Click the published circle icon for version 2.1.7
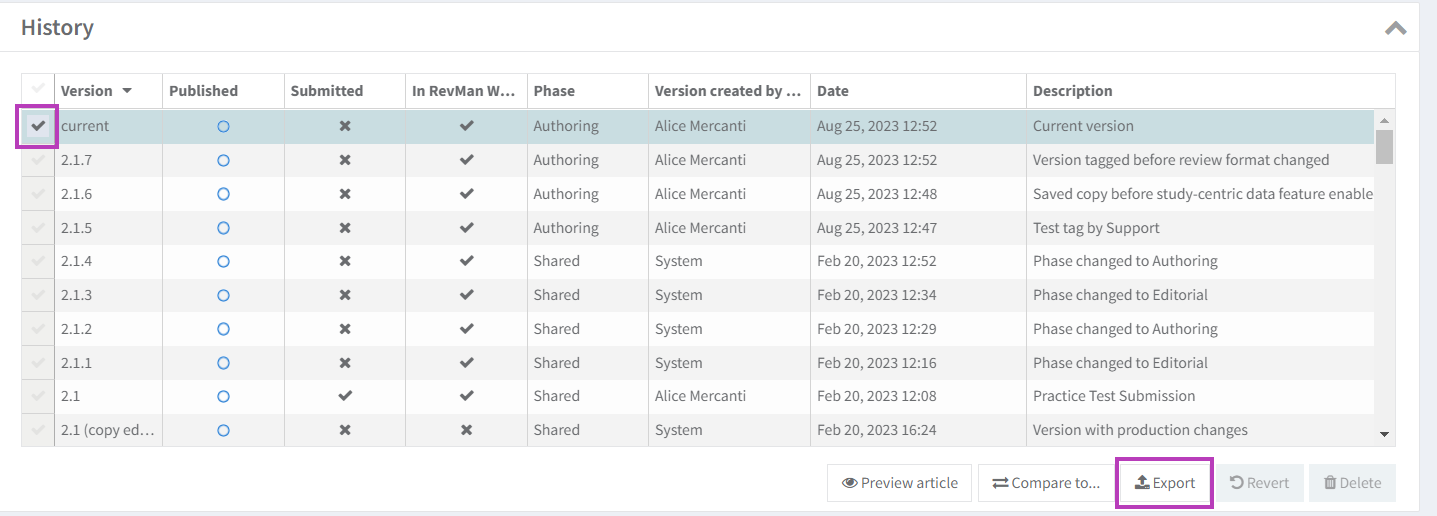 click(223, 160)
